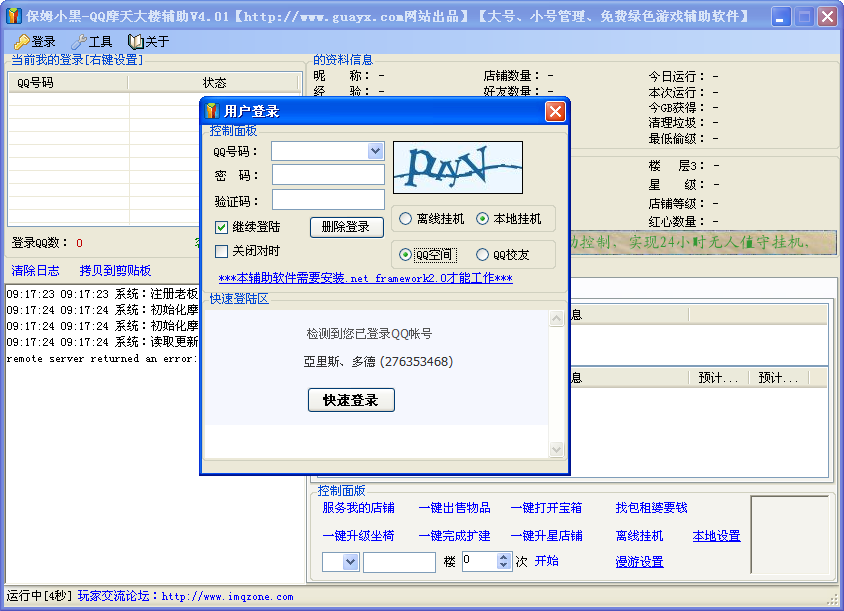Viewport: 844px width, 611px height.
Task: Expand the small dropdown in bottom control panel
Action: [350, 562]
